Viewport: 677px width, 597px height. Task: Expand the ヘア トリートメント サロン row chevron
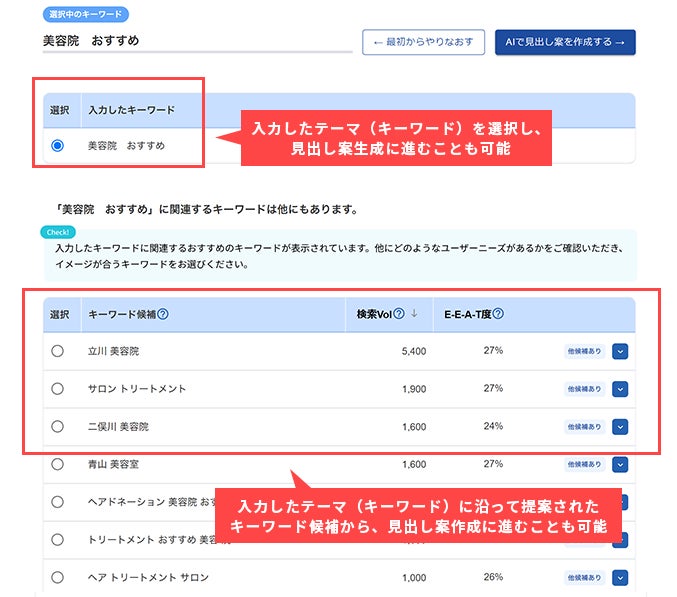[x=620, y=578]
